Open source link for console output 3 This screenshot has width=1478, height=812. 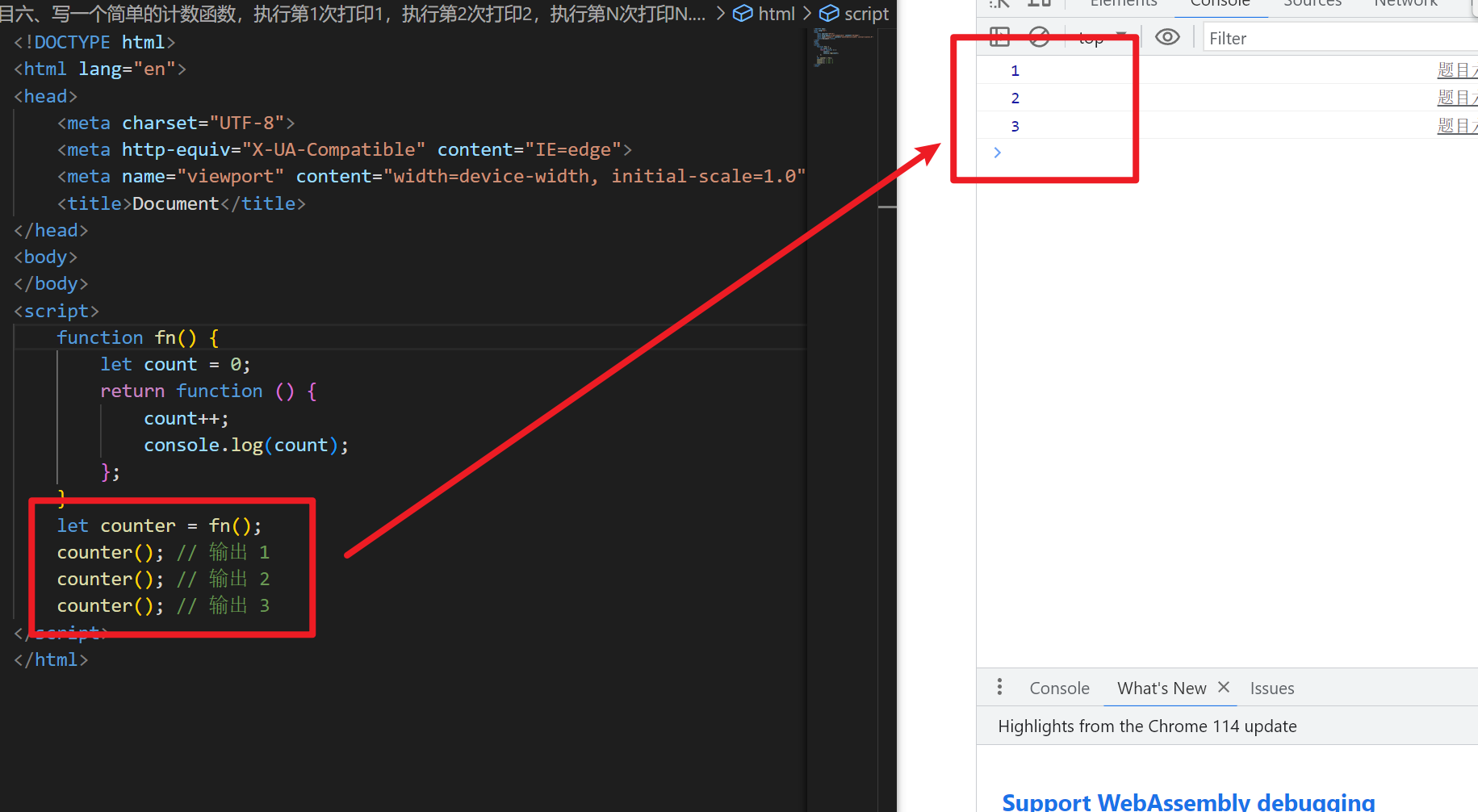[x=1457, y=126]
